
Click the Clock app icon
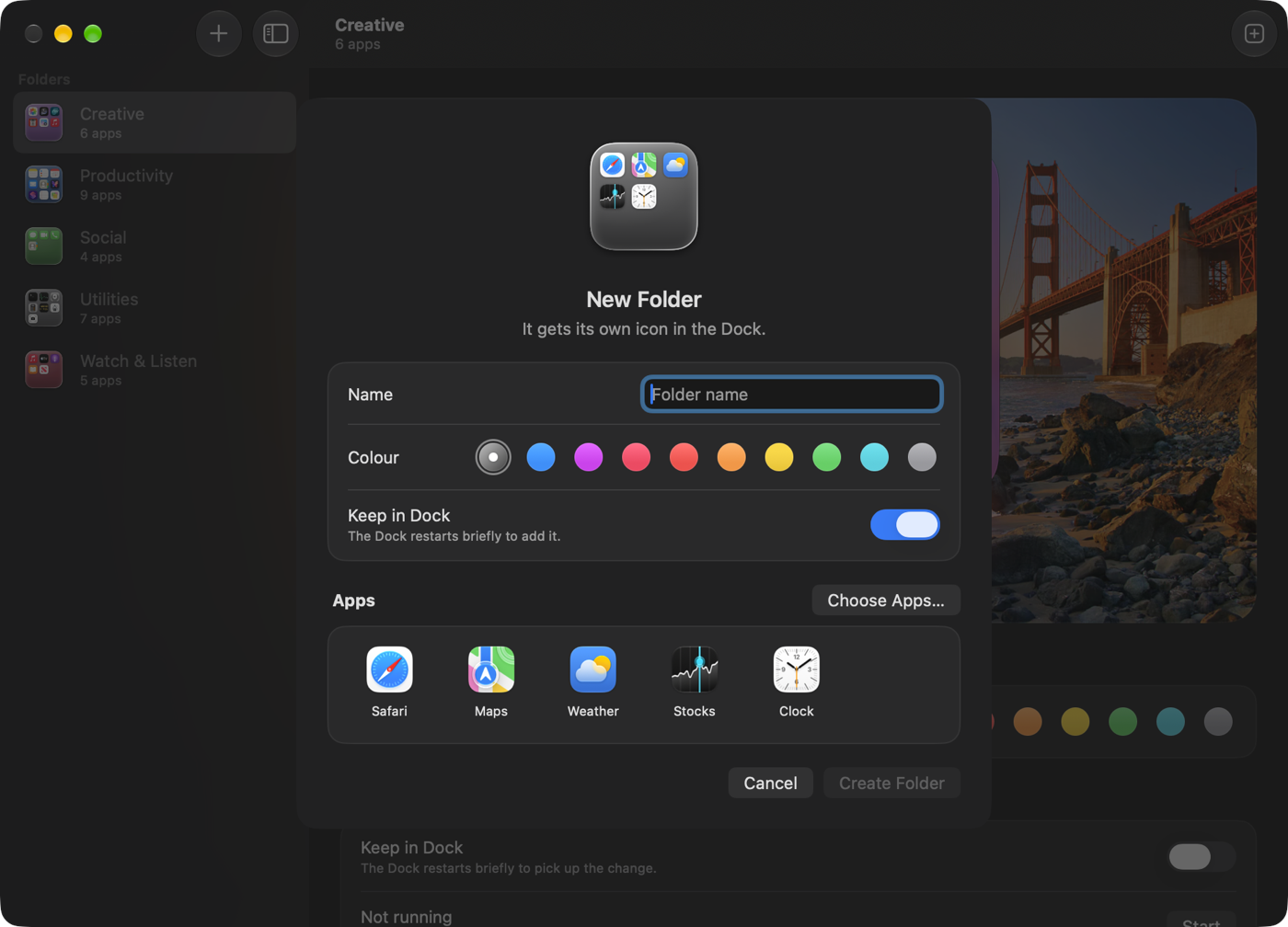coord(797,669)
